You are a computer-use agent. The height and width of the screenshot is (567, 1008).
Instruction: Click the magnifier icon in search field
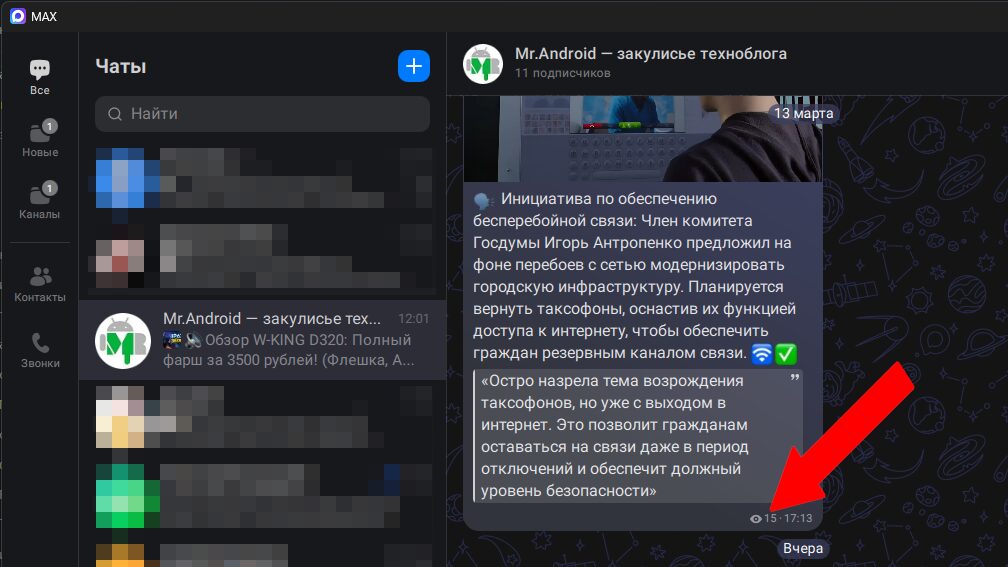(x=115, y=114)
